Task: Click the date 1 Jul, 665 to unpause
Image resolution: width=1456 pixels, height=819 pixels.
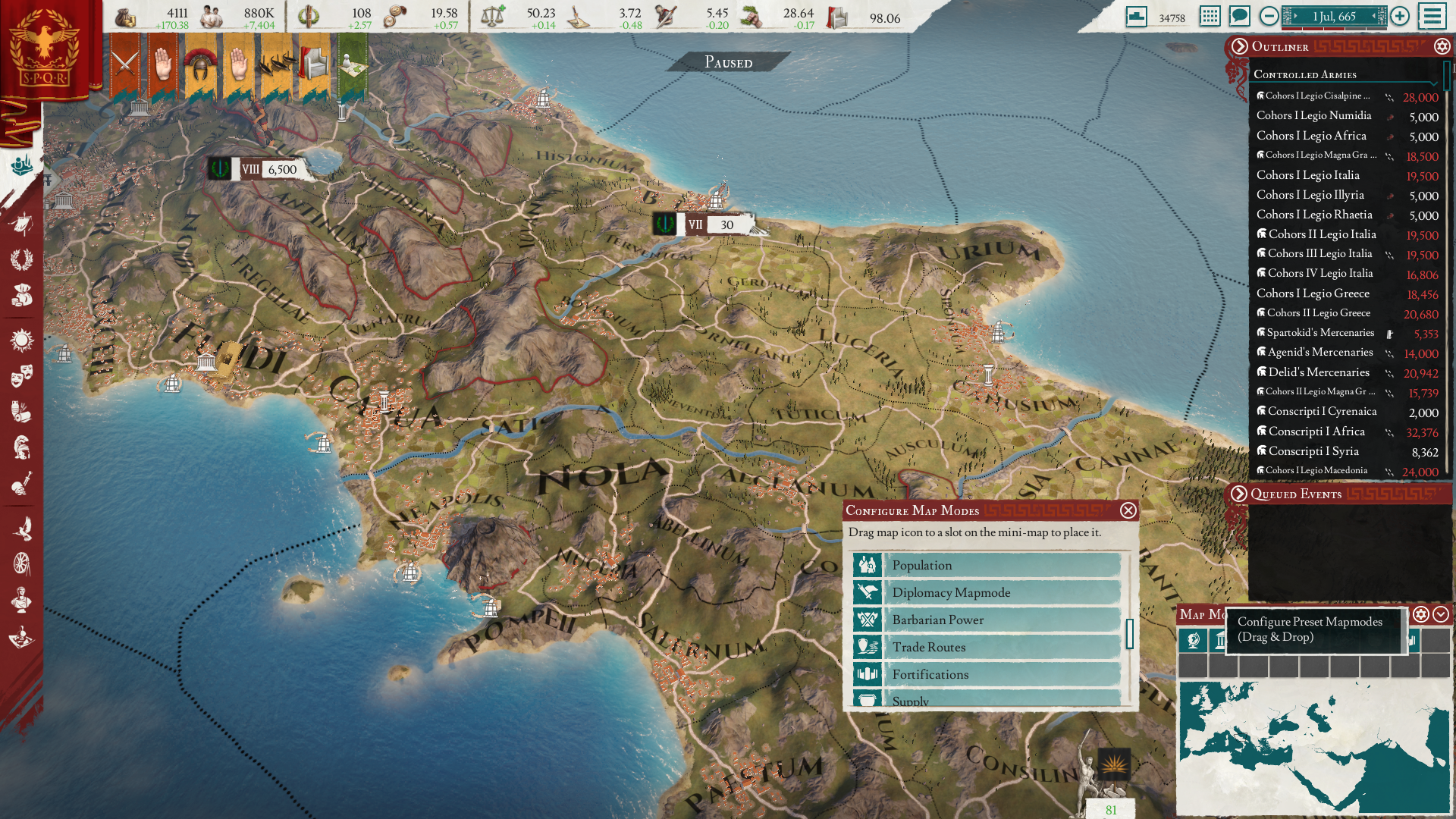Action: (1334, 16)
